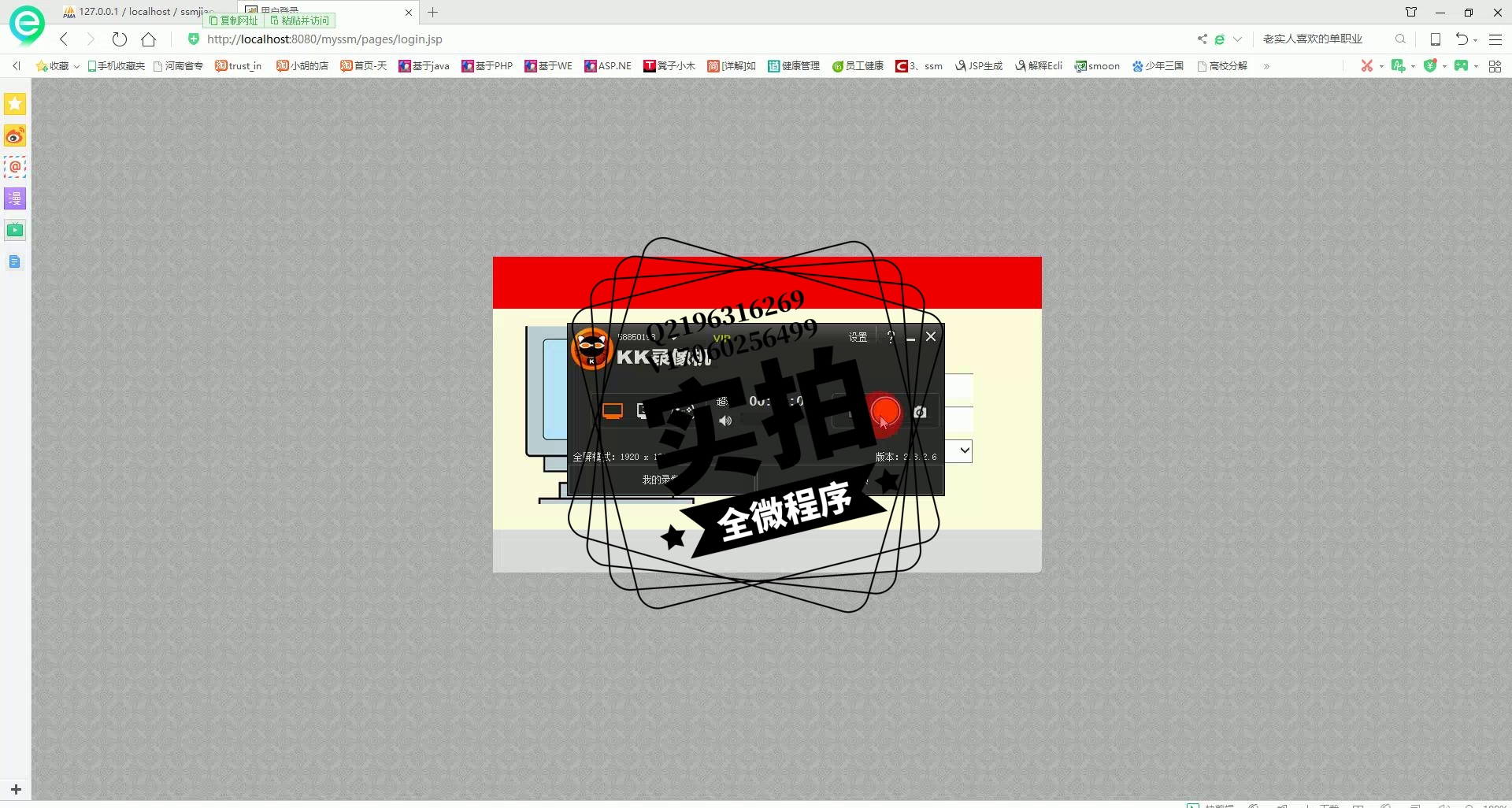Click the KK recorder raccoon logo

(591, 349)
